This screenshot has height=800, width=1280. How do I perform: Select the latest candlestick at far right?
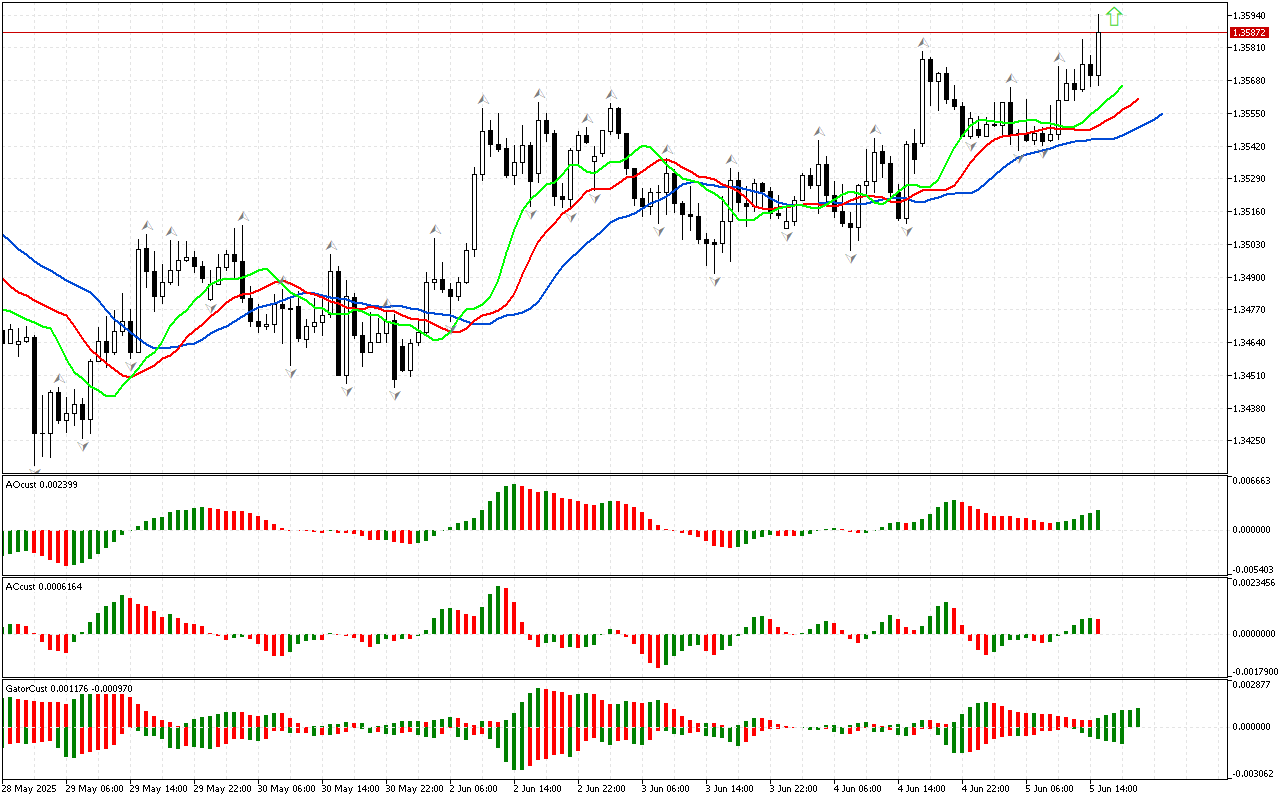[1098, 52]
